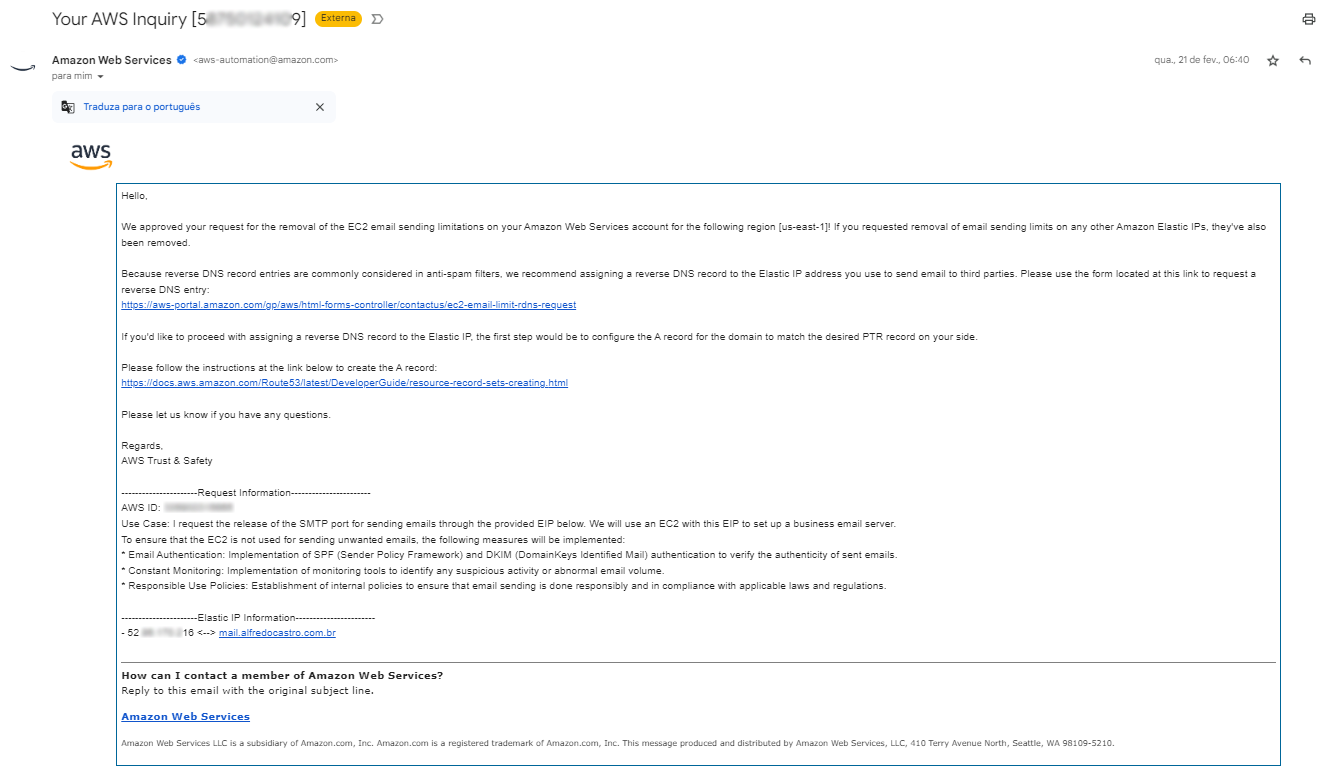The height and width of the screenshot is (780, 1323).
Task: Click the aws-automation@amazon.com address
Action: [266, 60]
